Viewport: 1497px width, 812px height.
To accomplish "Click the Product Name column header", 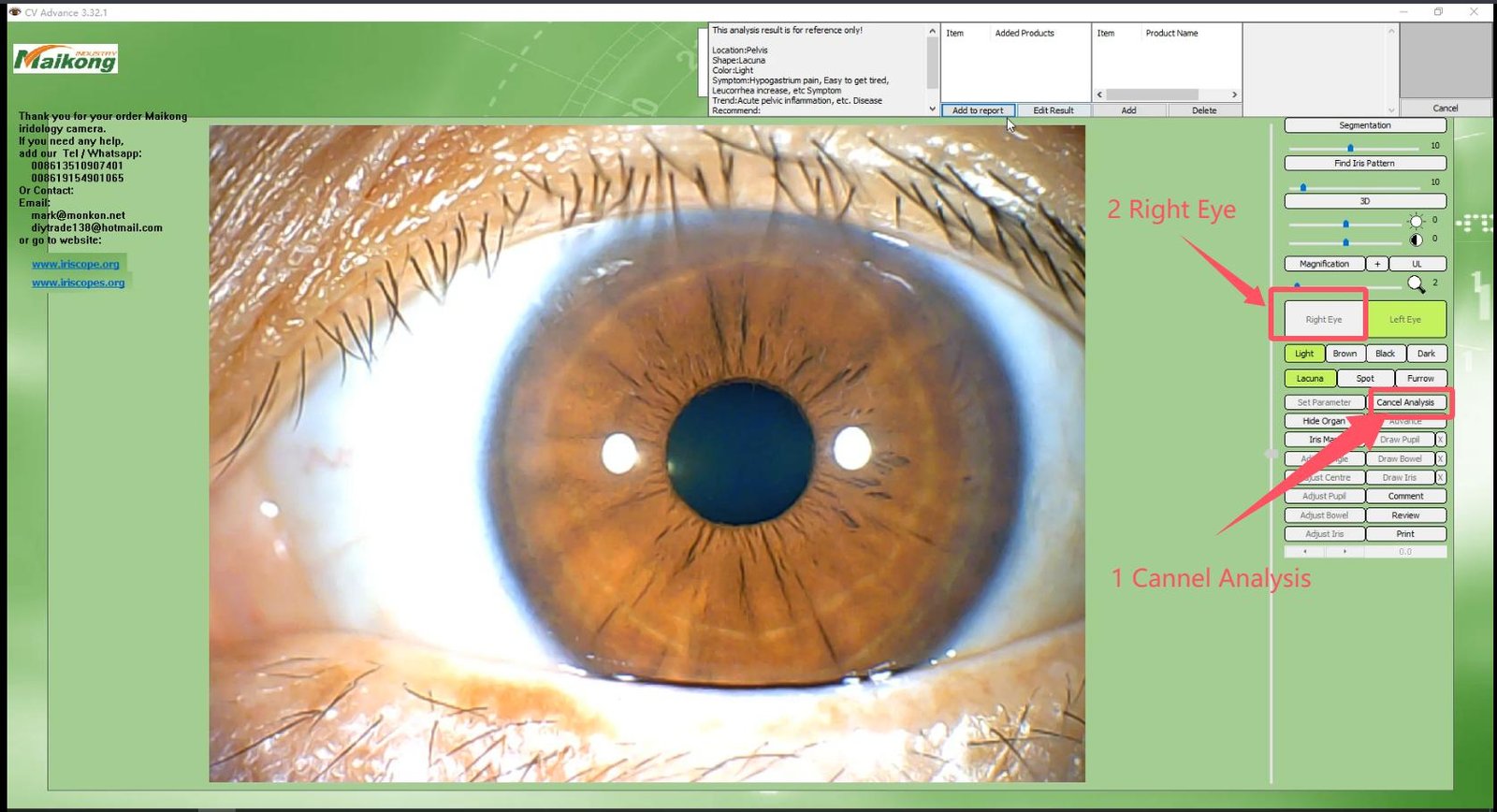I will 1171,33.
